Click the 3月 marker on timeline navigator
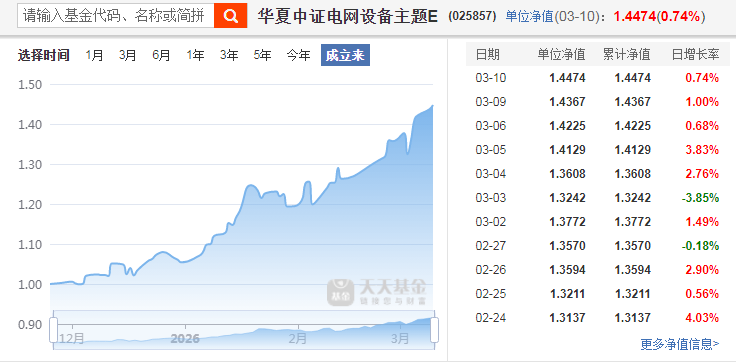Viewport: 736px width, 362px height. pyautogui.click(x=400, y=339)
